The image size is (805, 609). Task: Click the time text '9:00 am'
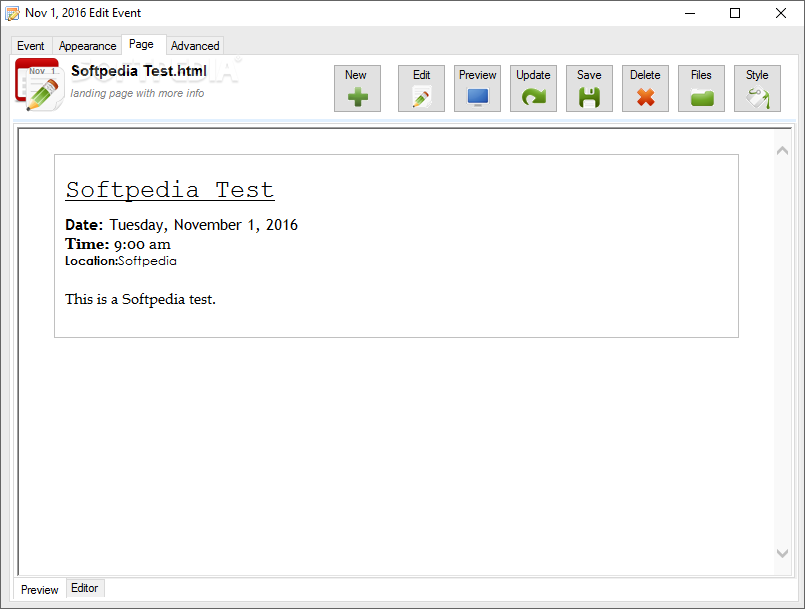142,244
